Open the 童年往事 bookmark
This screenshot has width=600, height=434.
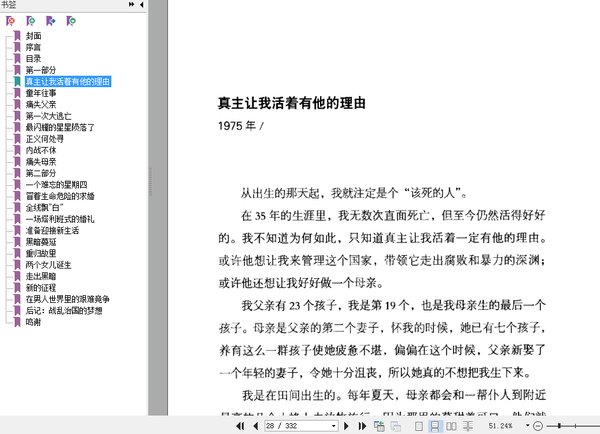click(41, 93)
